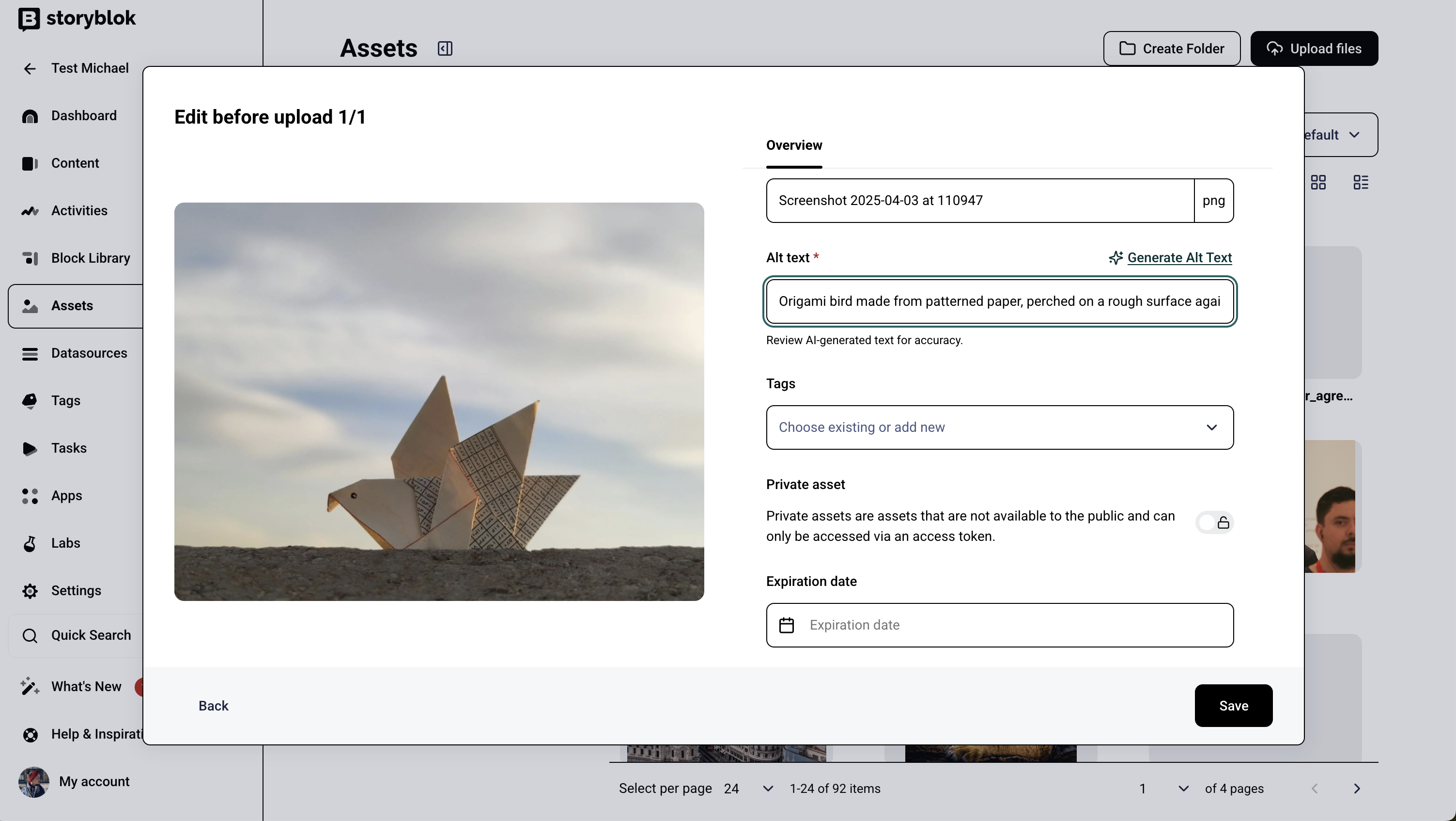Click the '1-24 of 92 items' text
Image resolution: width=1456 pixels, height=821 pixels.
click(834, 789)
